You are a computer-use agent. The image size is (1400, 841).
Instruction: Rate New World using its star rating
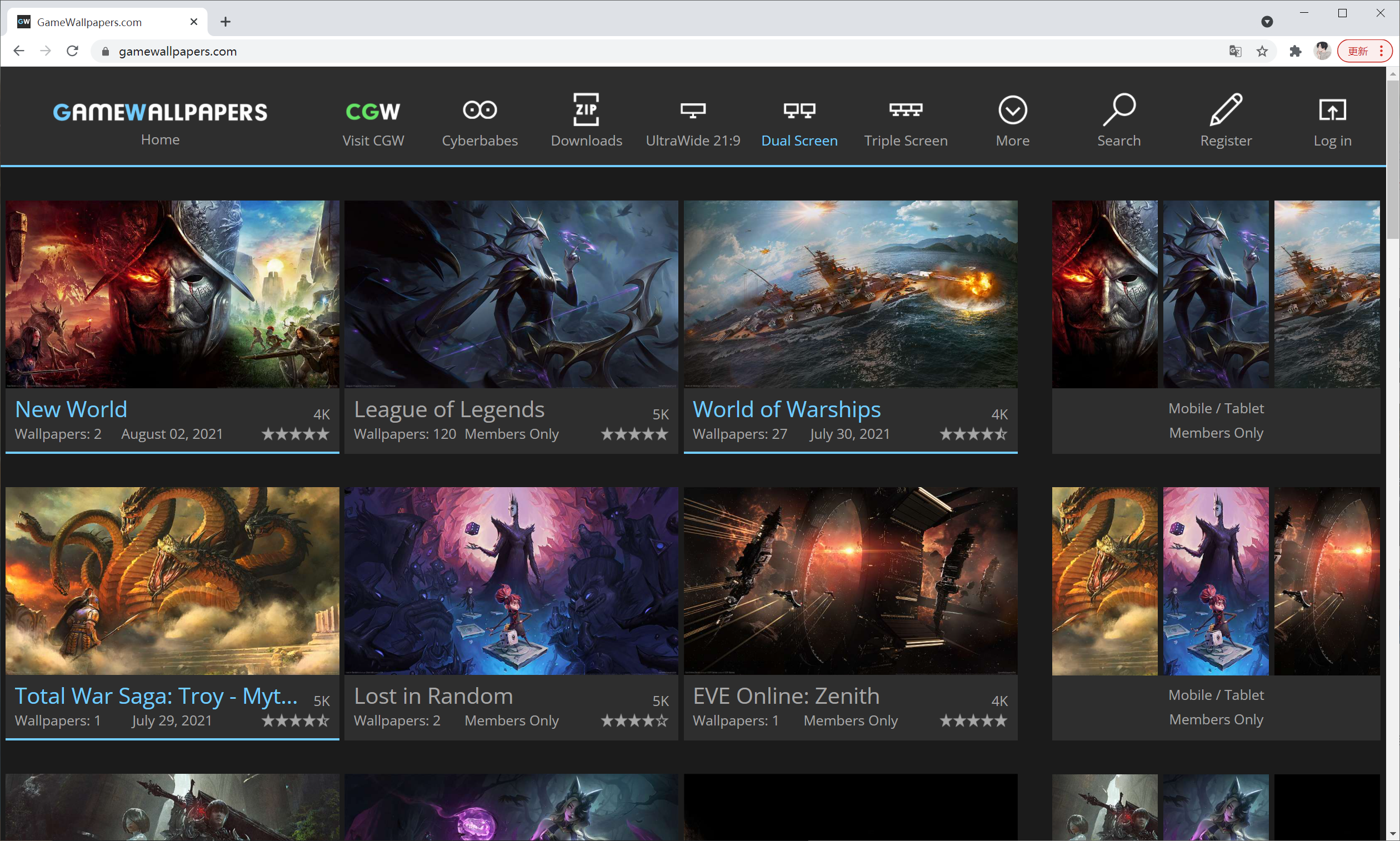pos(296,434)
